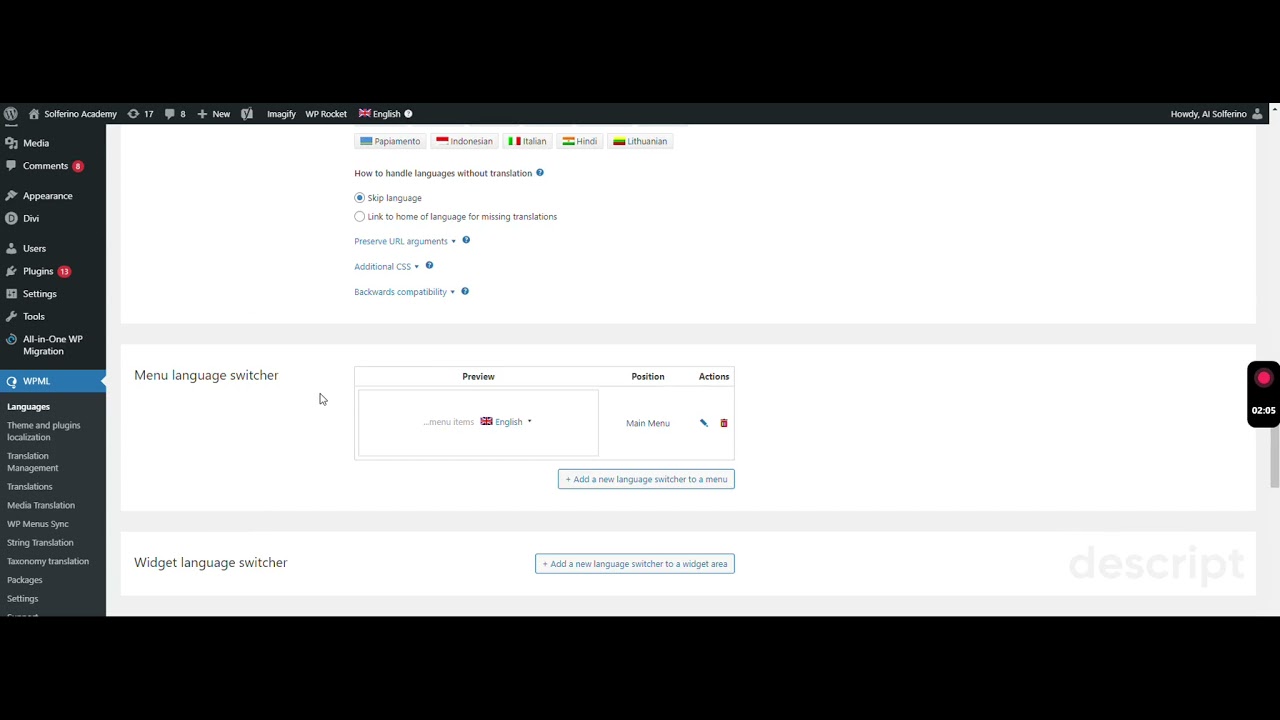Click the Papiamento language flag tag
1280x720 pixels.
coord(390,141)
